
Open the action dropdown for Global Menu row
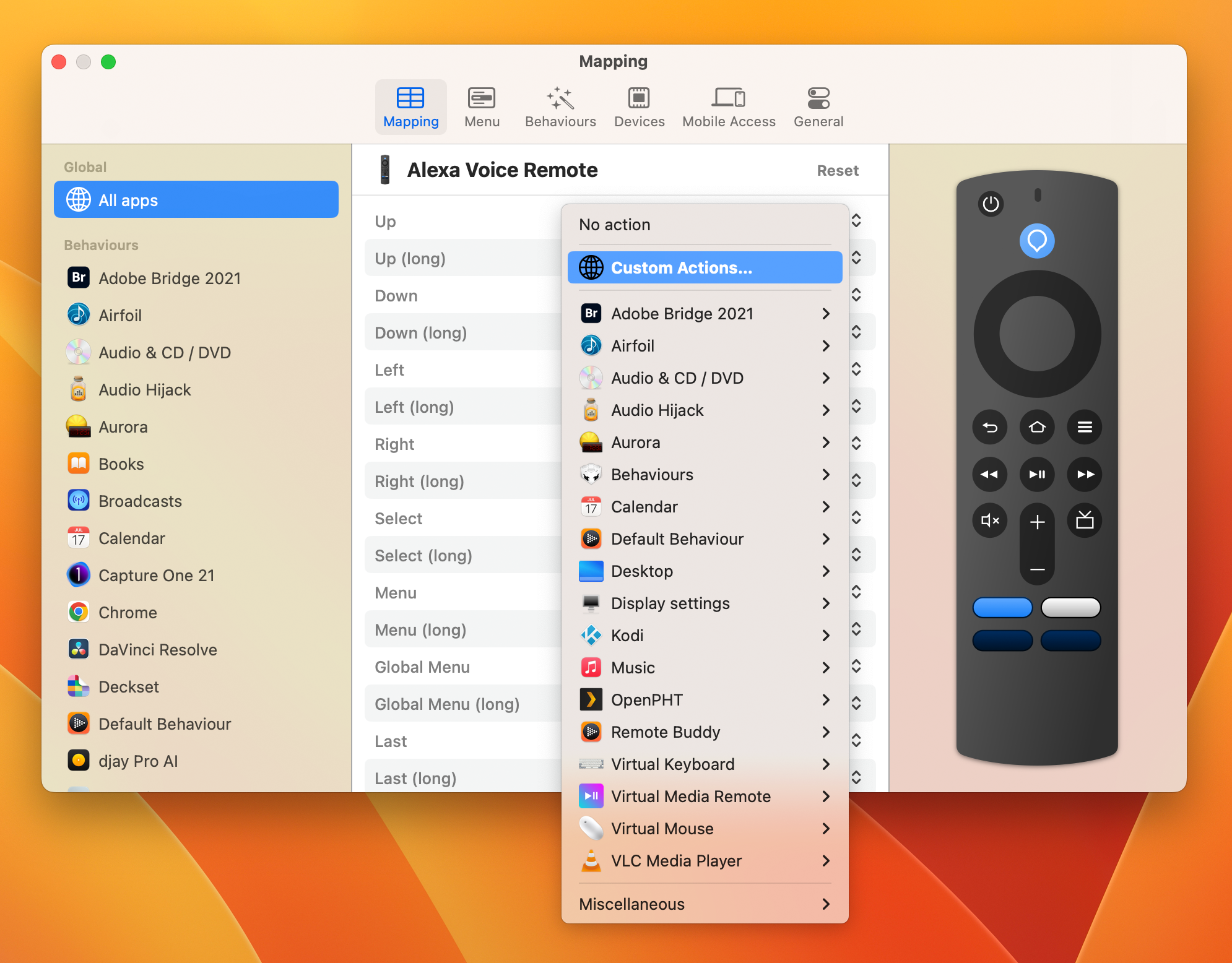[856, 666]
